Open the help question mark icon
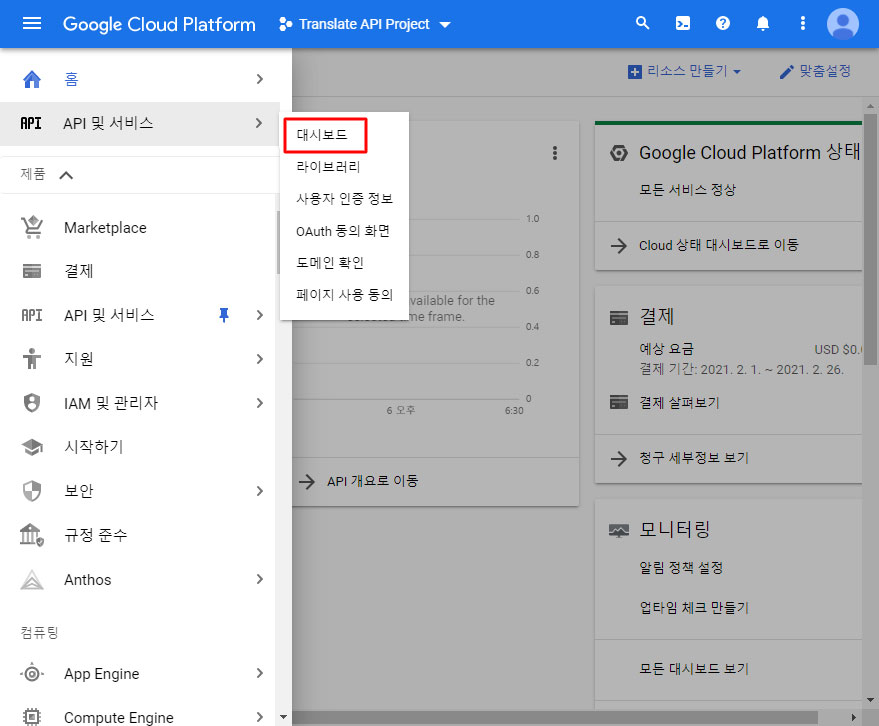Image resolution: width=879 pixels, height=726 pixels. coord(723,24)
